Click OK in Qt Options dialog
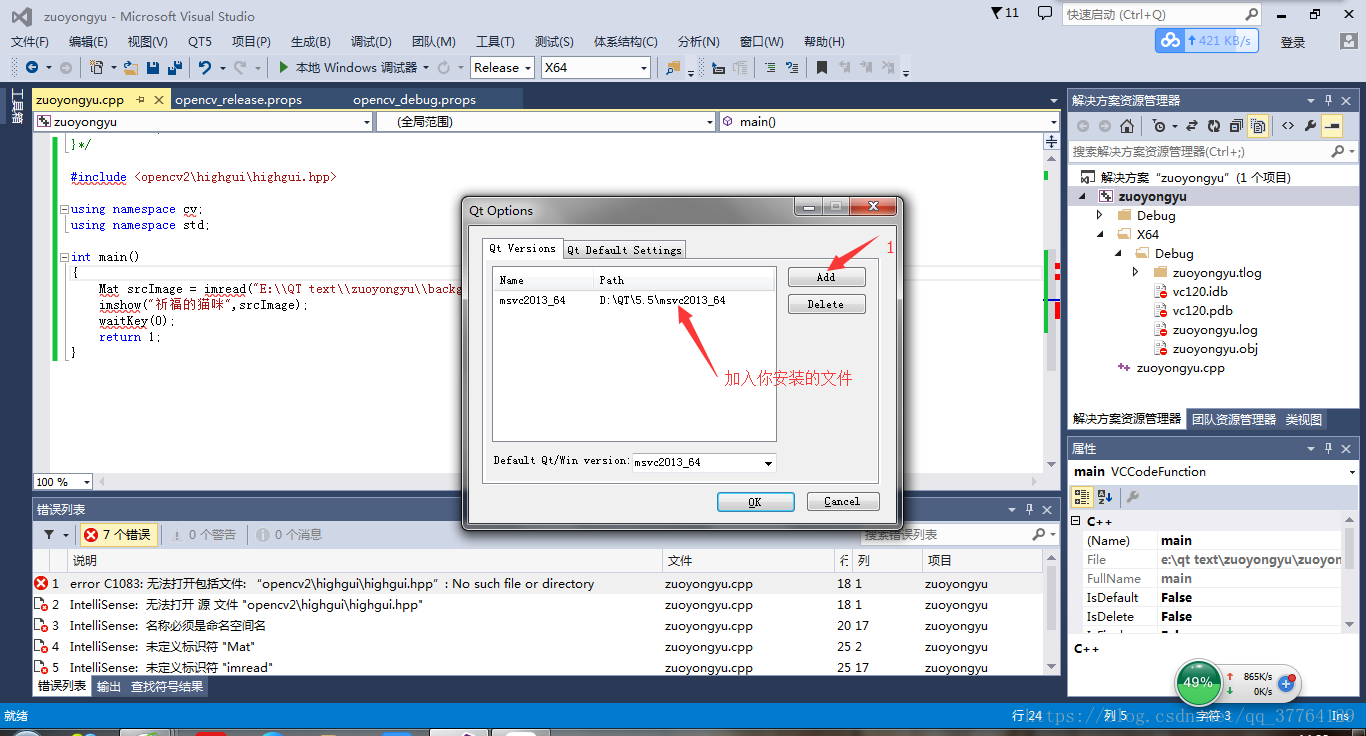1366x736 pixels. click(x=755, y=502)
